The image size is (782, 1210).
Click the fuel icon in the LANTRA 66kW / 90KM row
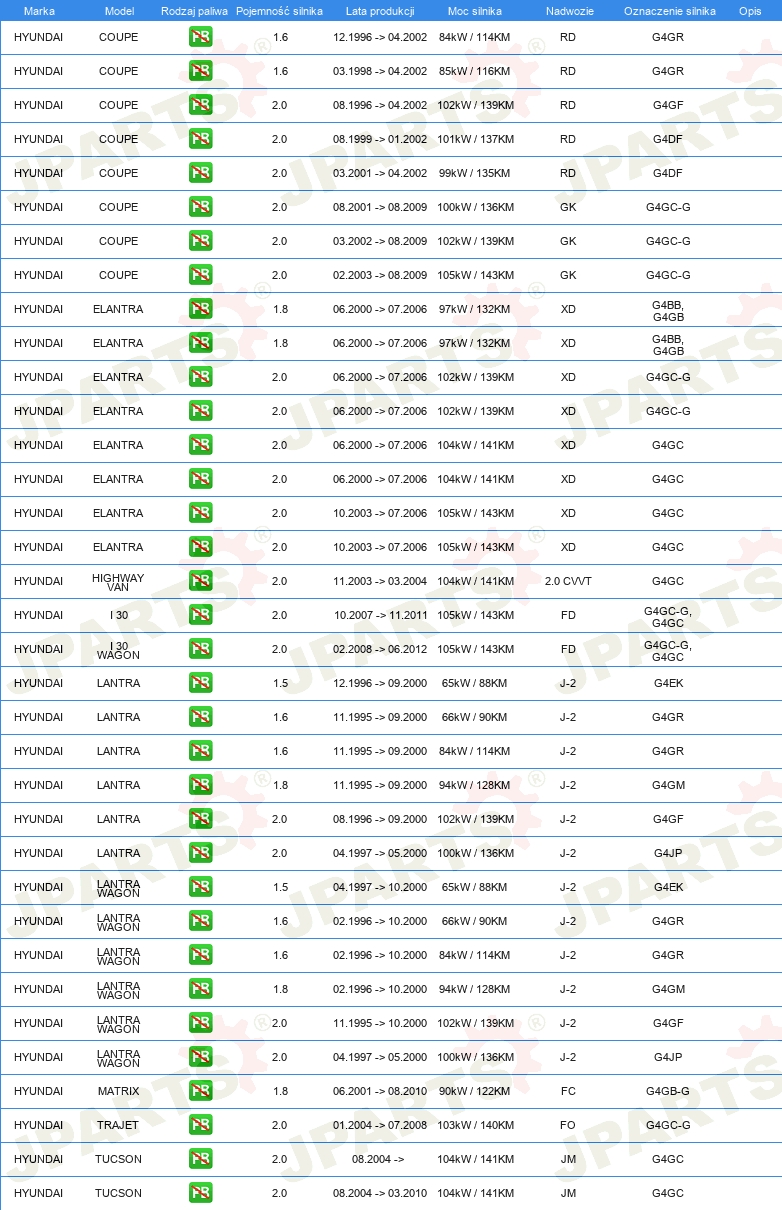200,717
